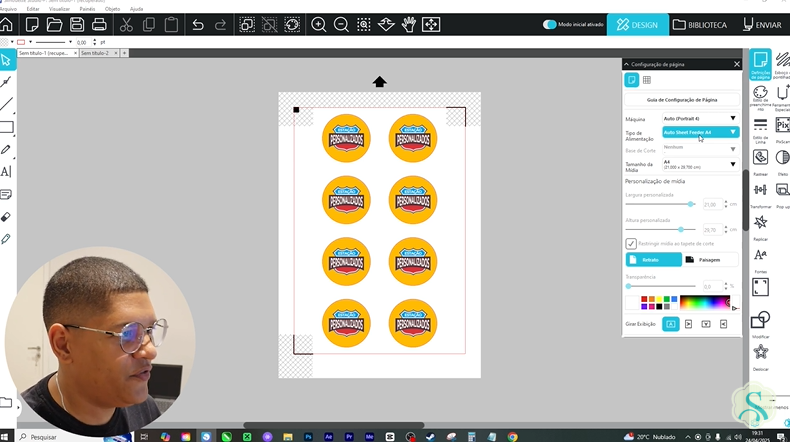Toggle Modo inicial ativado switch
Viewport: 790px width, 442px height.
click(549, 24)
